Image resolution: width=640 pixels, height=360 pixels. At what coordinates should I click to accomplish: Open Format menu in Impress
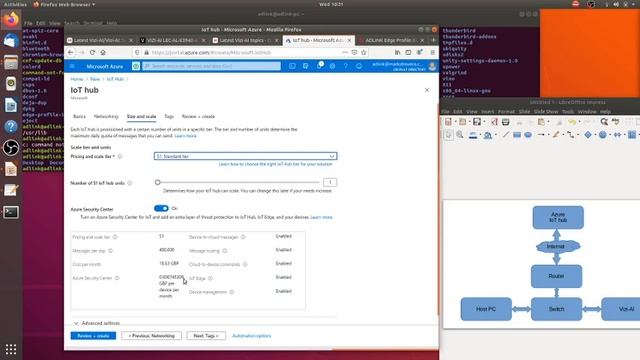coord(506,111)
